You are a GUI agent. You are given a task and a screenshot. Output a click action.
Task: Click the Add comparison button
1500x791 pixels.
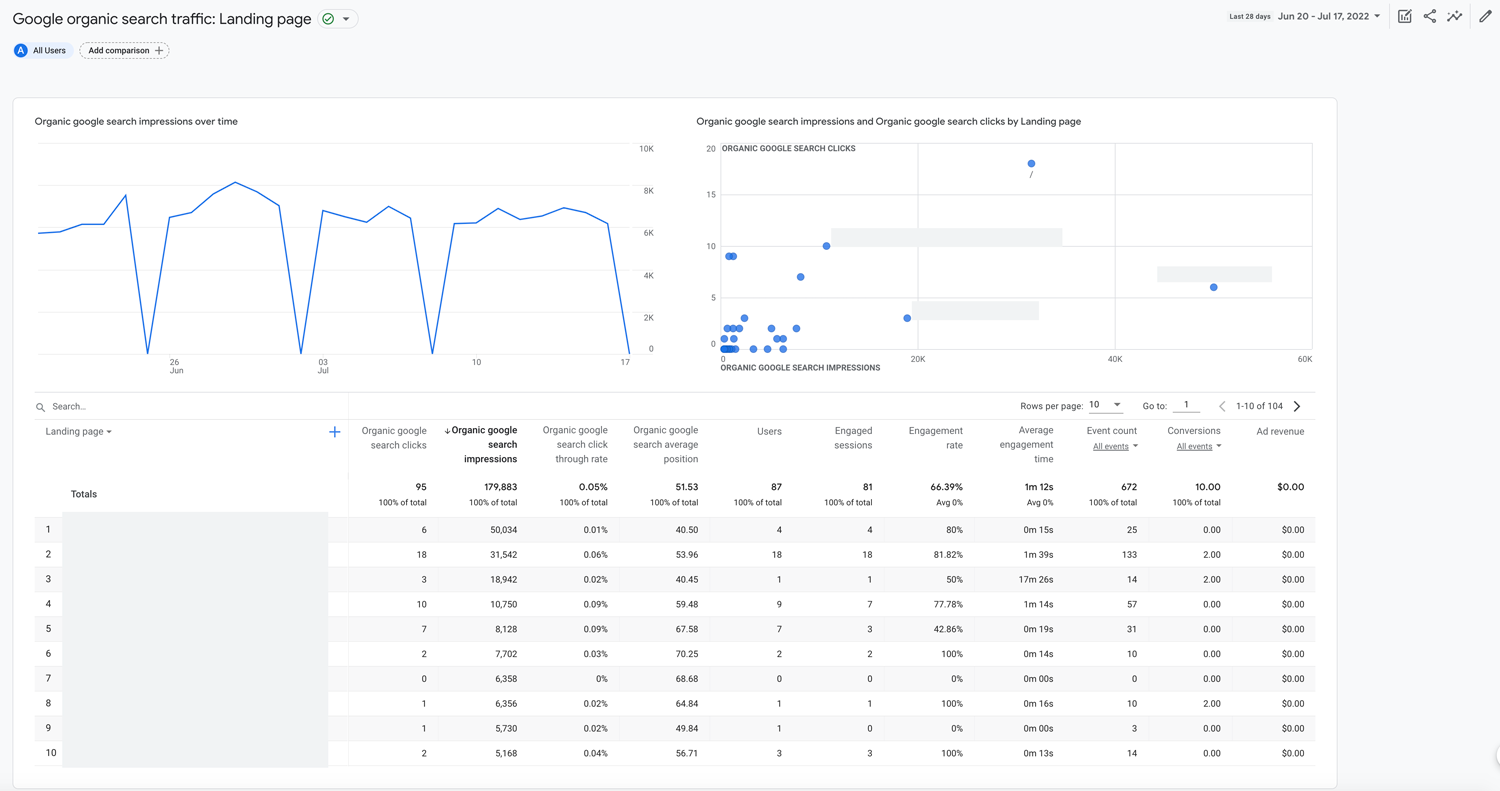pyautogui.click(x=124, y=50)
